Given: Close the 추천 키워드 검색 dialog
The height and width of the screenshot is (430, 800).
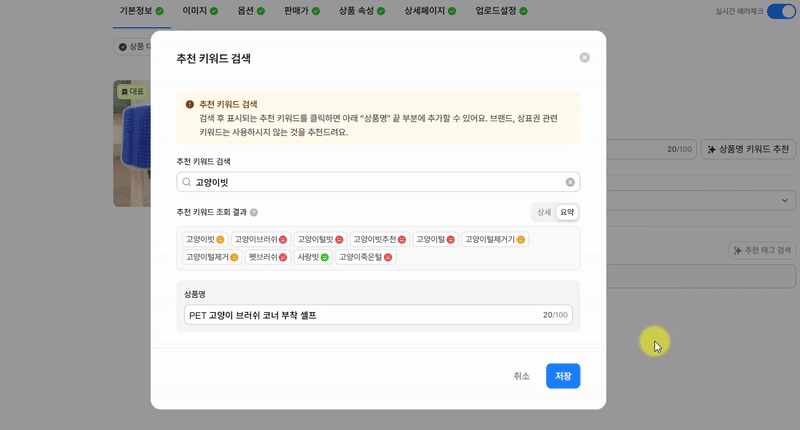Looking at the screenshot, I should 585,58.
